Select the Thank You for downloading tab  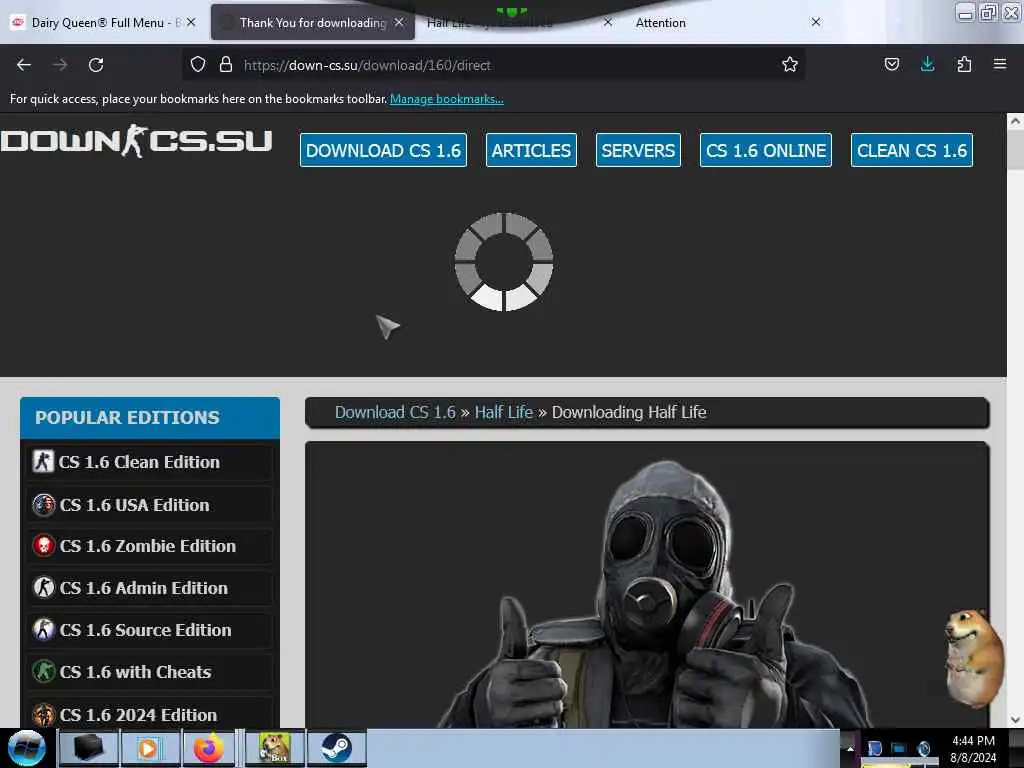313,22
